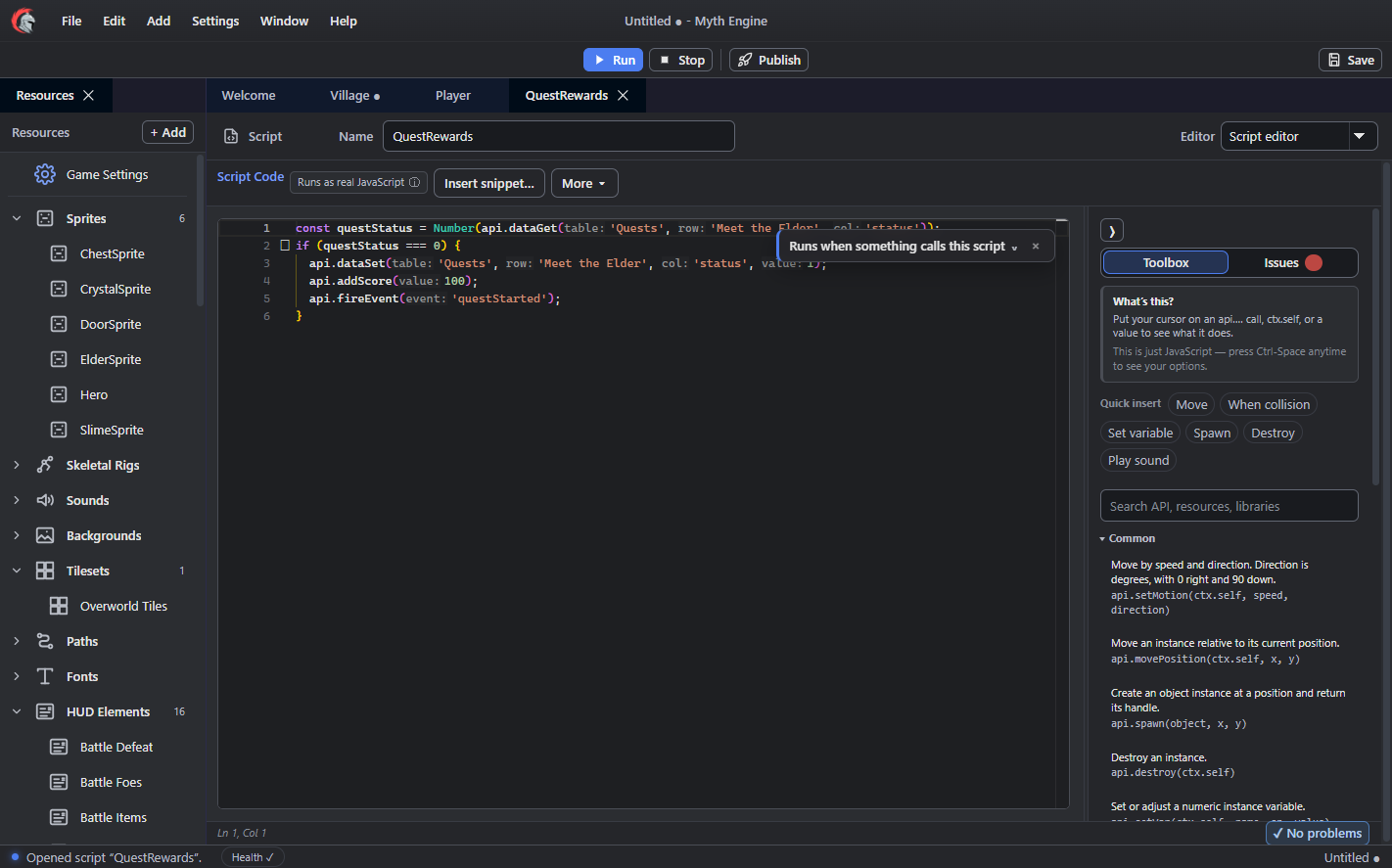Image resolution: width=1392 pixels, height=868 pixels.
Task: Click the Myth Engine logo icon
Action: [x=23, y=21]
